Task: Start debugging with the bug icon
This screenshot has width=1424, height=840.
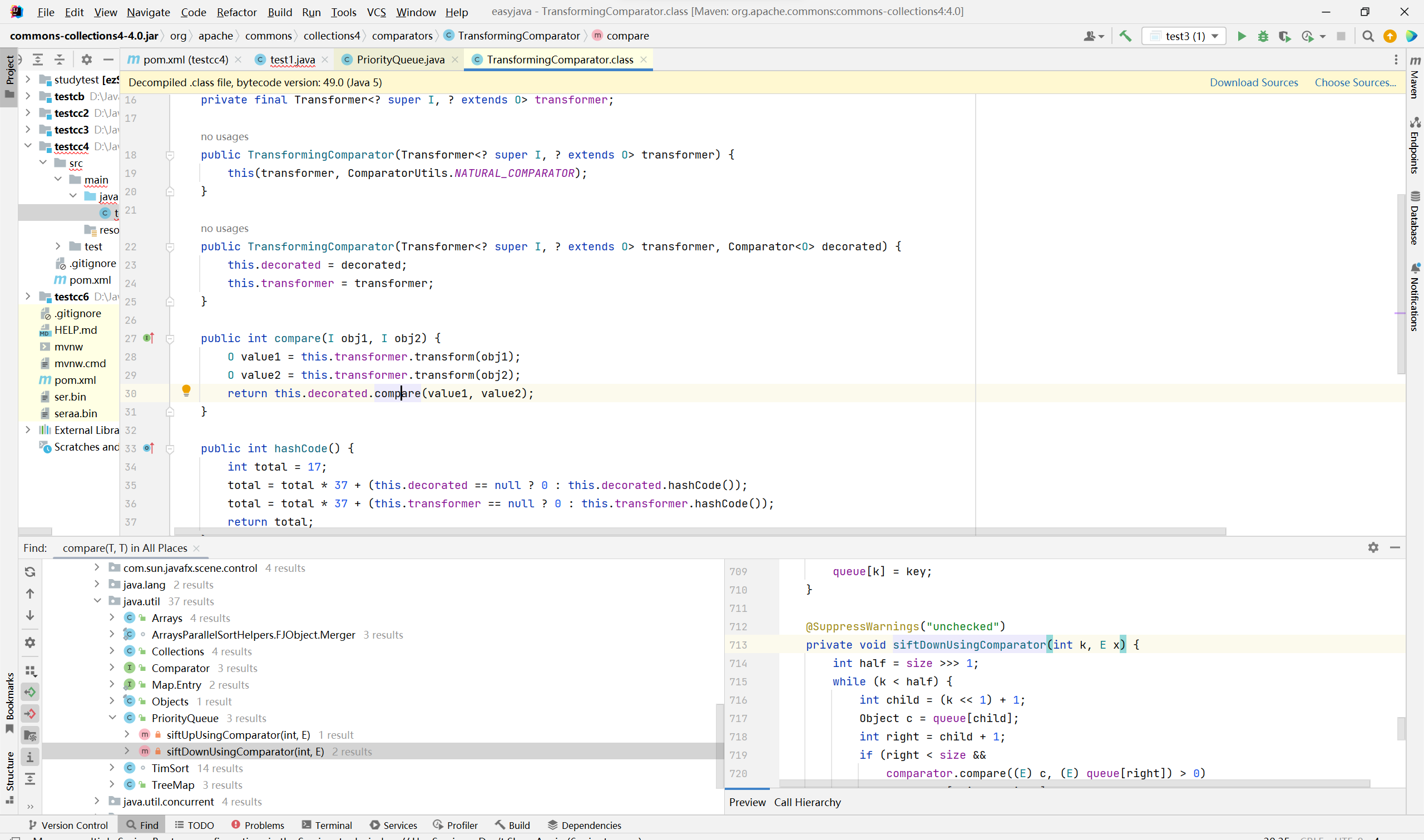Action: click(x=1263, y=36)
